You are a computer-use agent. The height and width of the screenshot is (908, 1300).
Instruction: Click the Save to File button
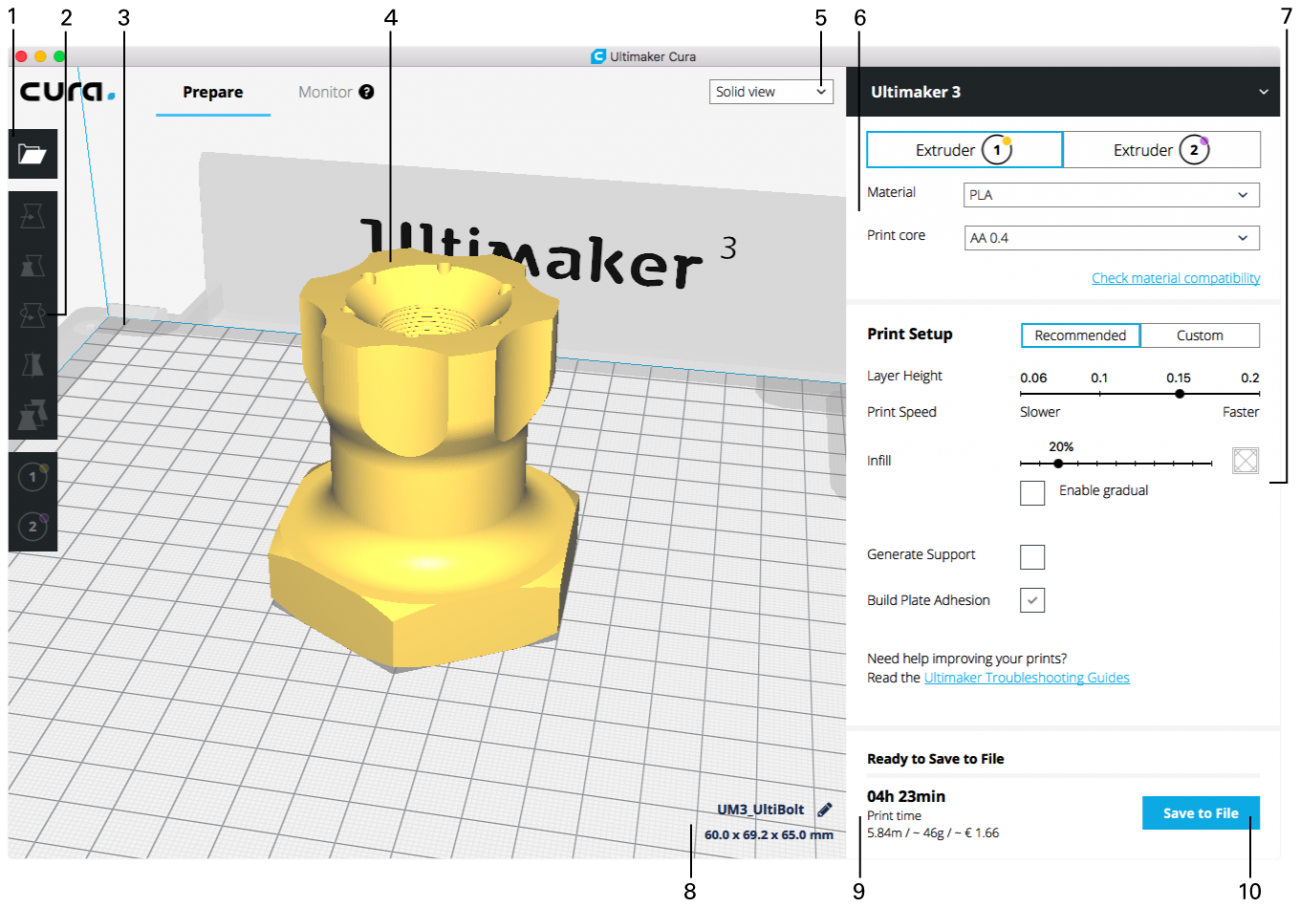click(1200, 813)
